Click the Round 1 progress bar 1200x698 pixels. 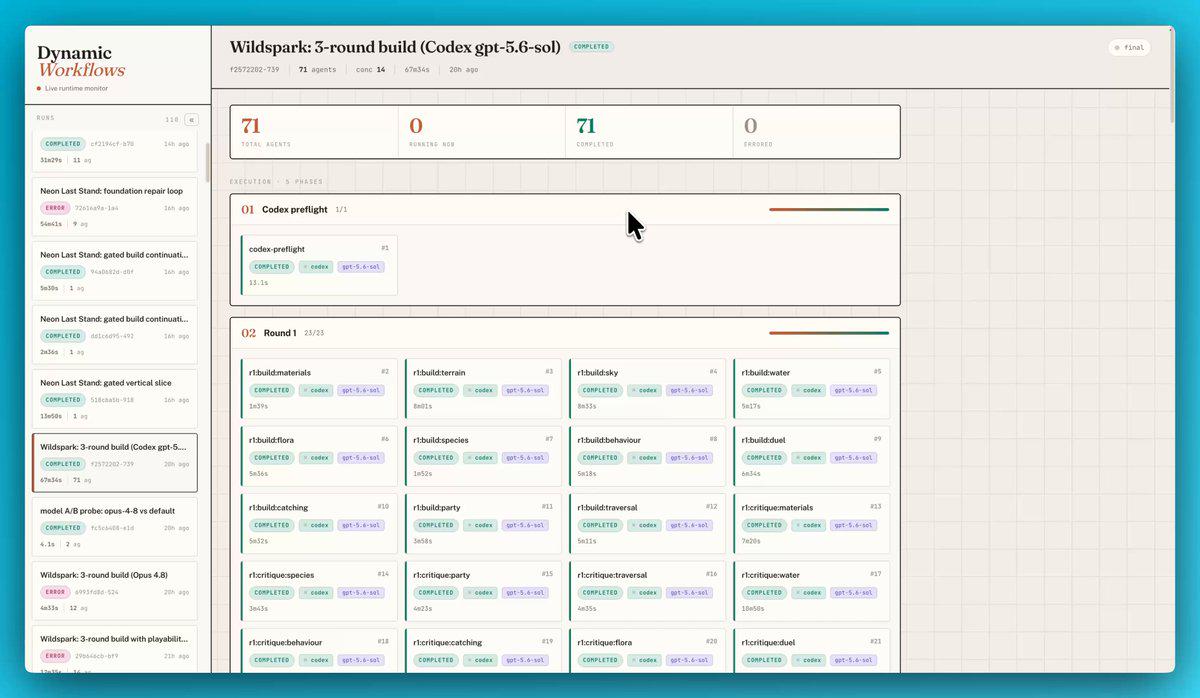tap(829, 333)
